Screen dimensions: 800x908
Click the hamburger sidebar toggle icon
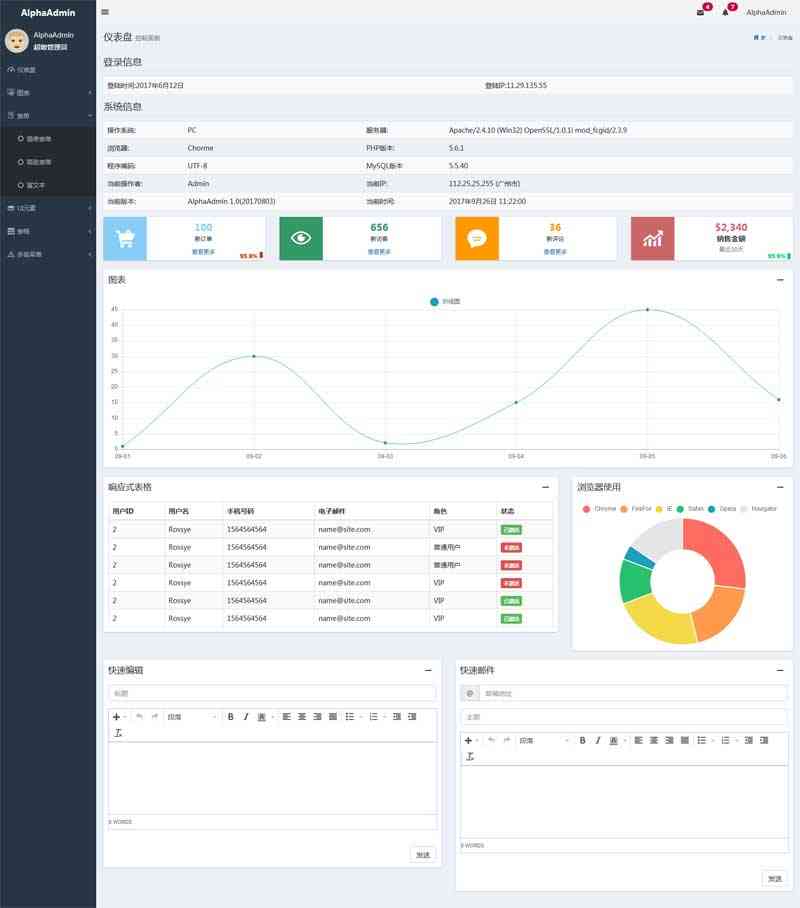pos(105,12)
